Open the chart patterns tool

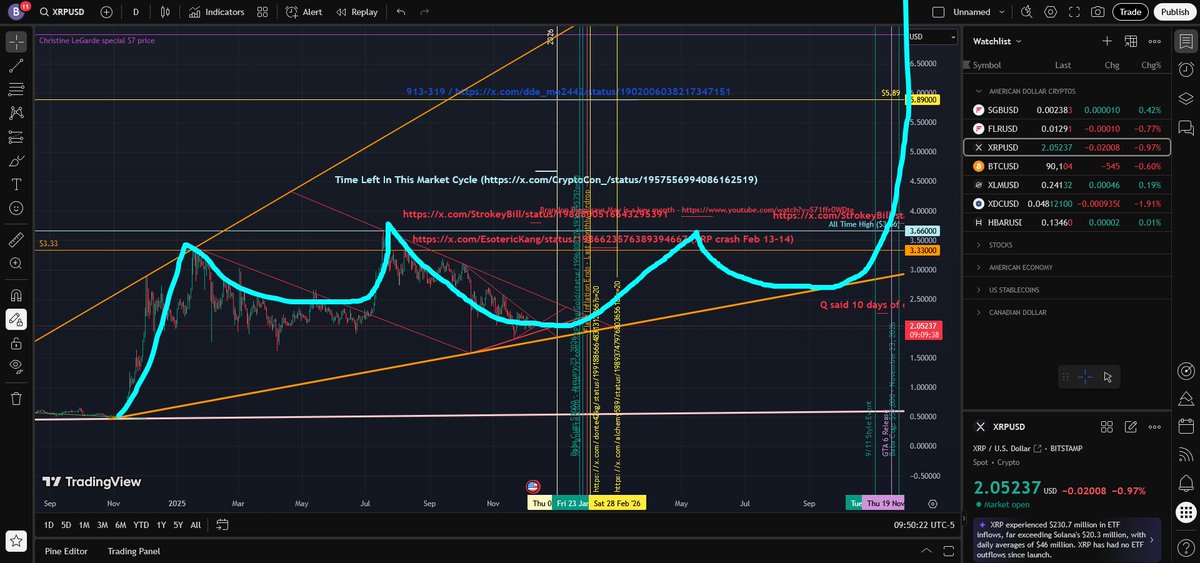16,113
